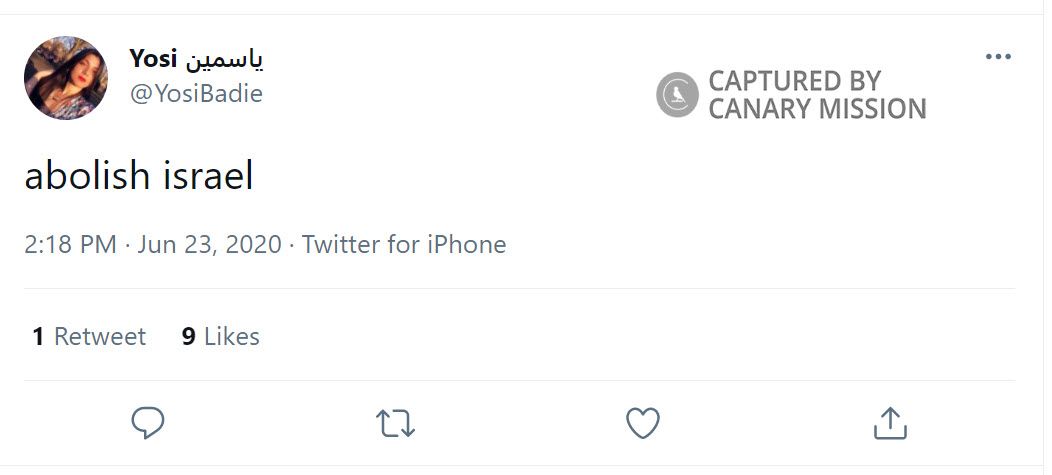Open the Twitter for iPhone source link
Viewport: 1052px width, 475px height.
click(x=404, y=244)
